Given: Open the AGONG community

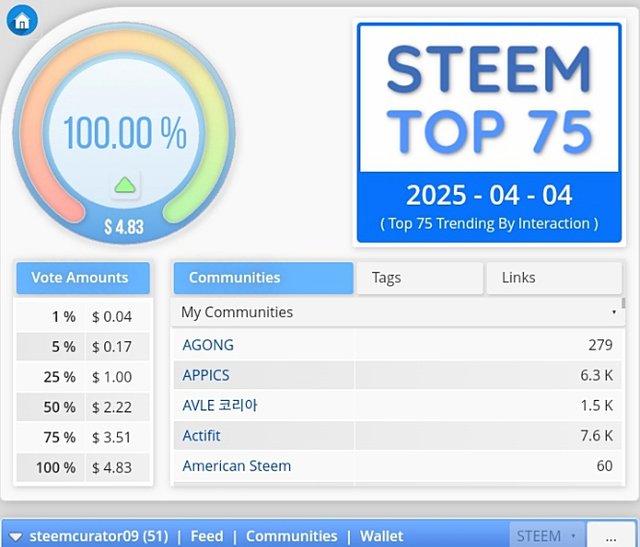Looking at the screenshot, I should (x=208, y=345).
